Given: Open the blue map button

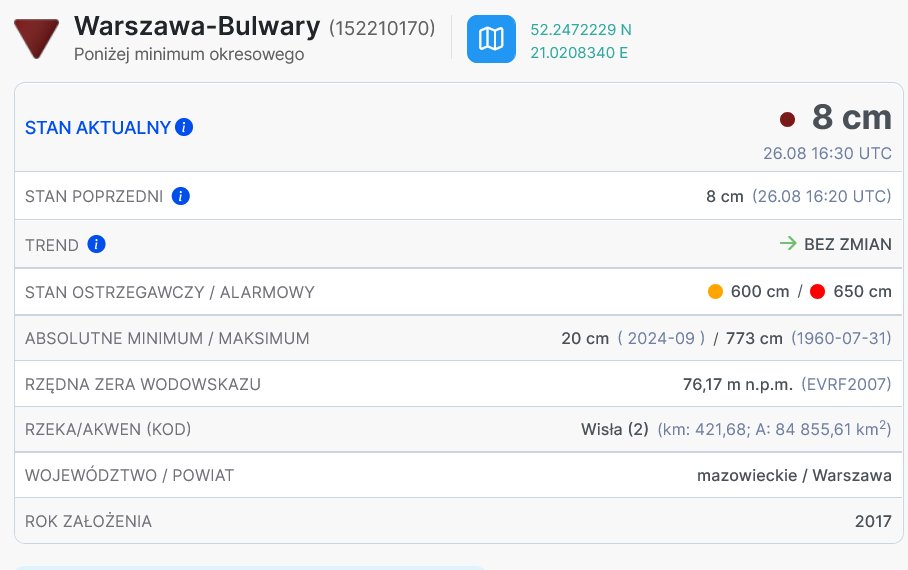Looking at the screenshot, I should pos(491,39).
